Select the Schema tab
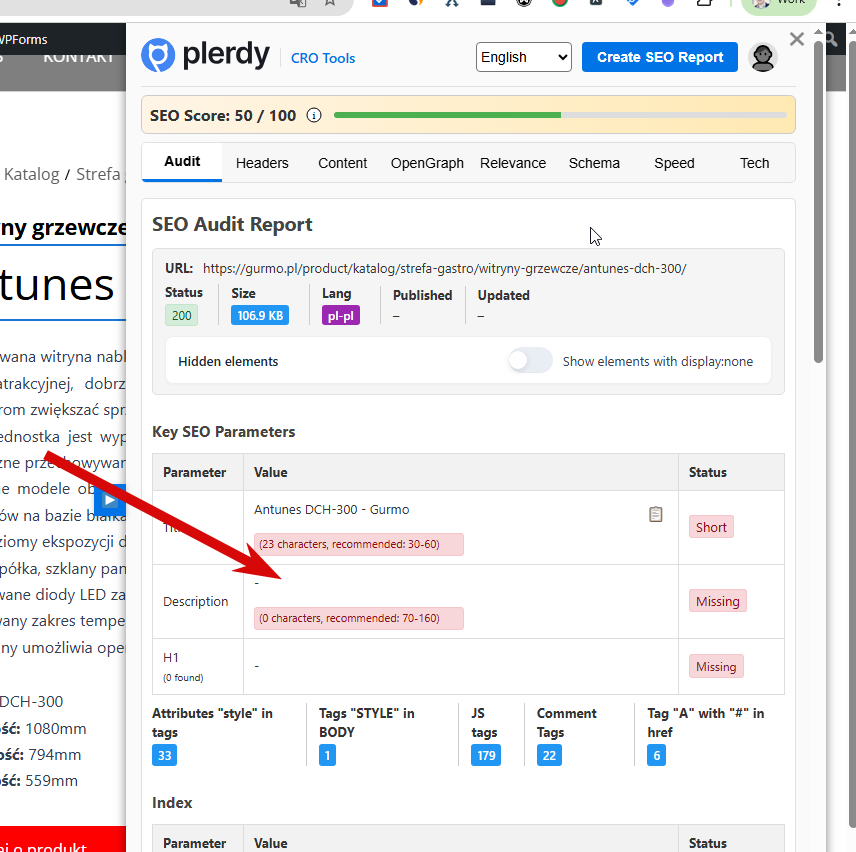The height and width of the screenshot is (852, 856). coord(594,163)
